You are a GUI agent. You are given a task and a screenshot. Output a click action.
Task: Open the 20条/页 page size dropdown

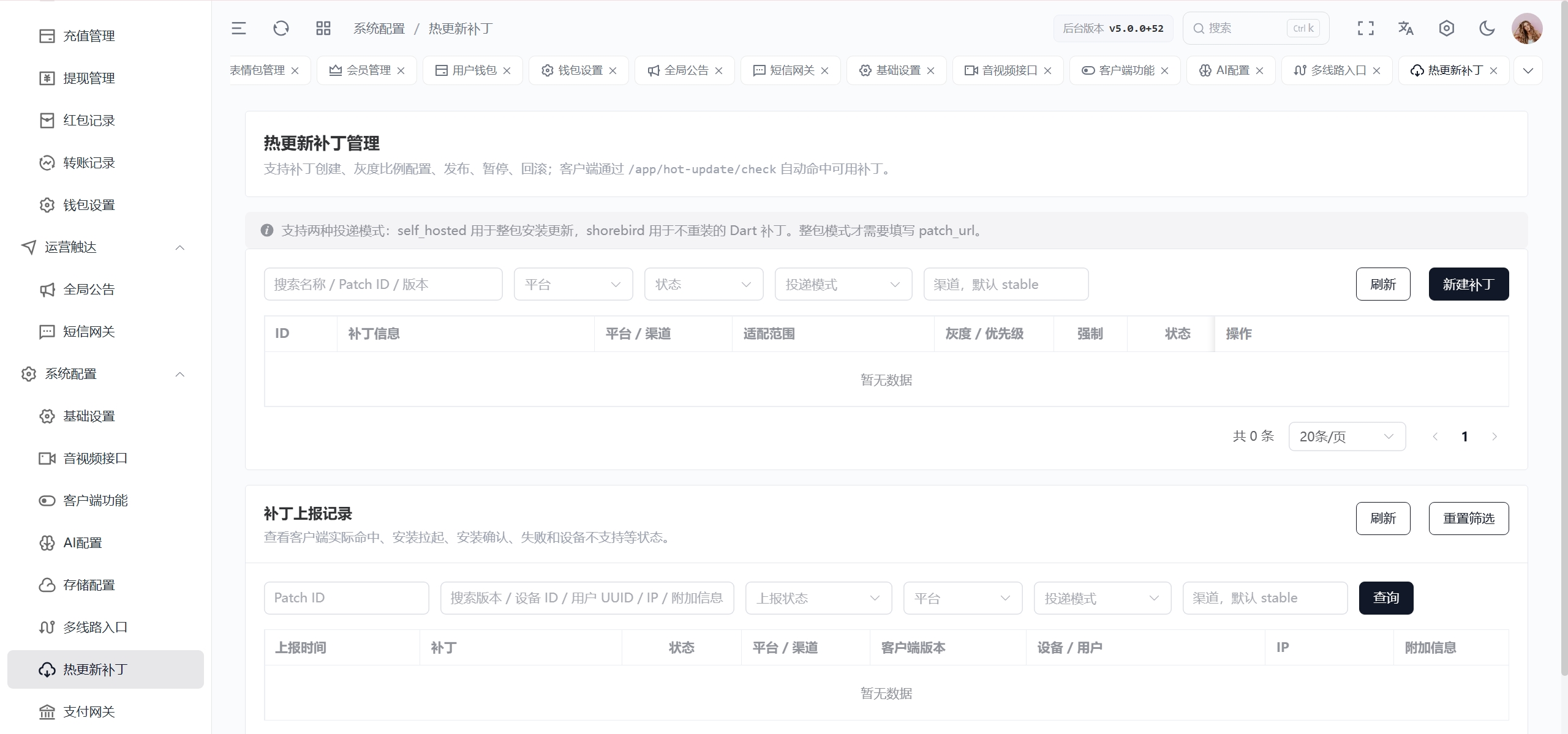tap(1347, 436)
